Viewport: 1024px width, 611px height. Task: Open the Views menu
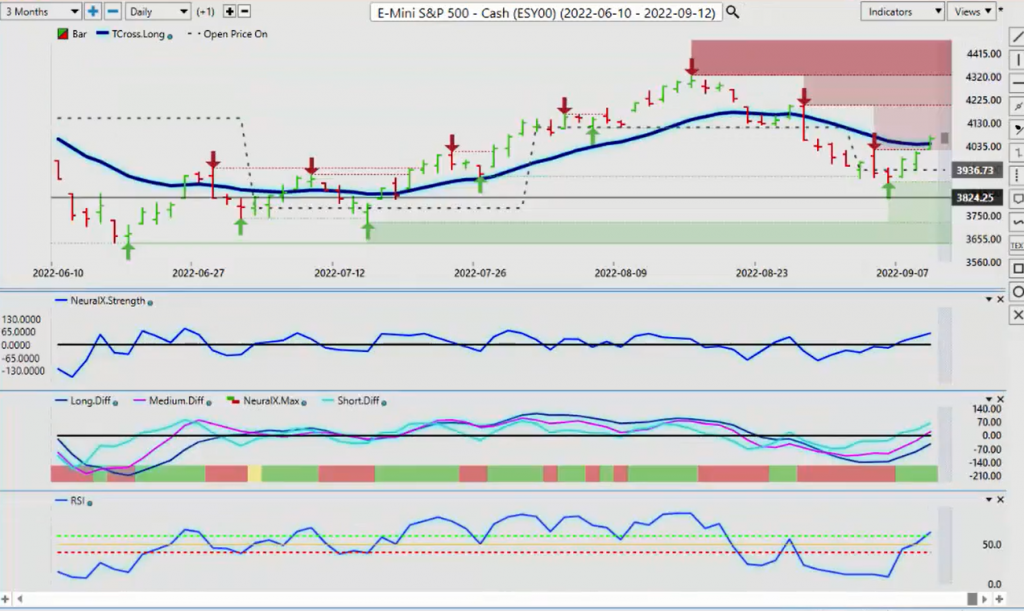pyautogui.click(x=971, y=11)
